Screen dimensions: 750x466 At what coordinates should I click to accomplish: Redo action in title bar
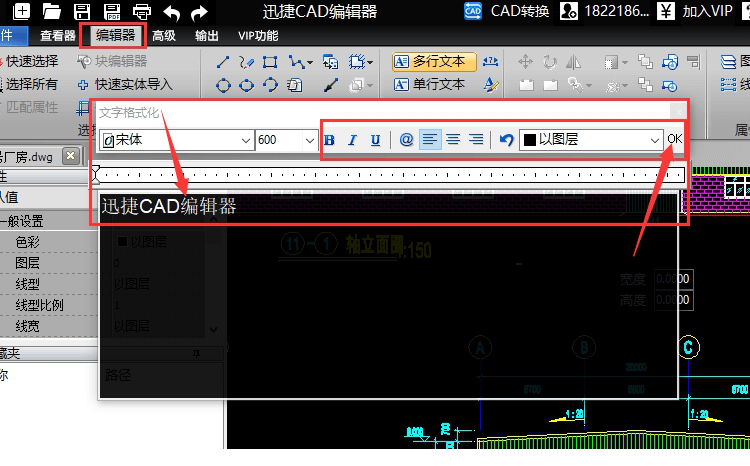[x=199, y=12]
